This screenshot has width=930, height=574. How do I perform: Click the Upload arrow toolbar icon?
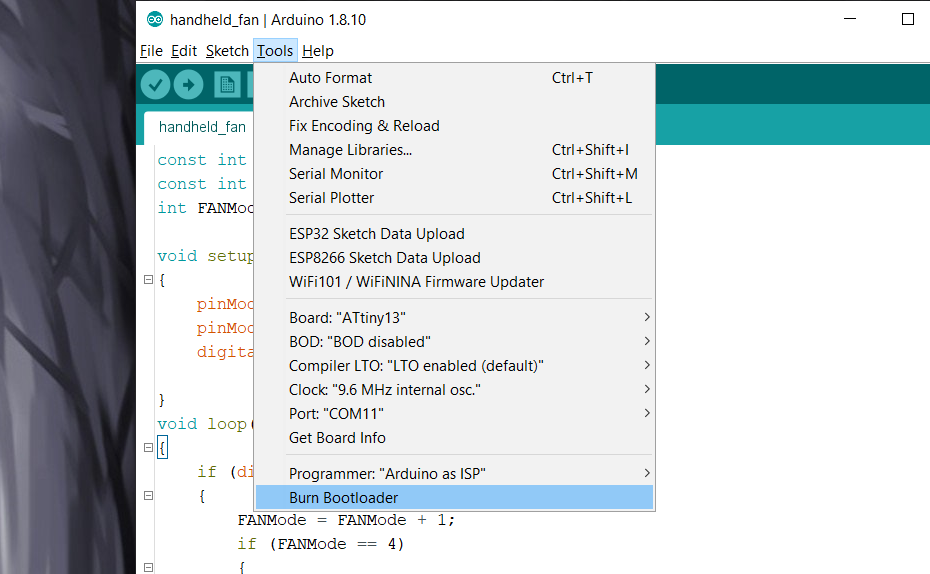click(189, 85)
